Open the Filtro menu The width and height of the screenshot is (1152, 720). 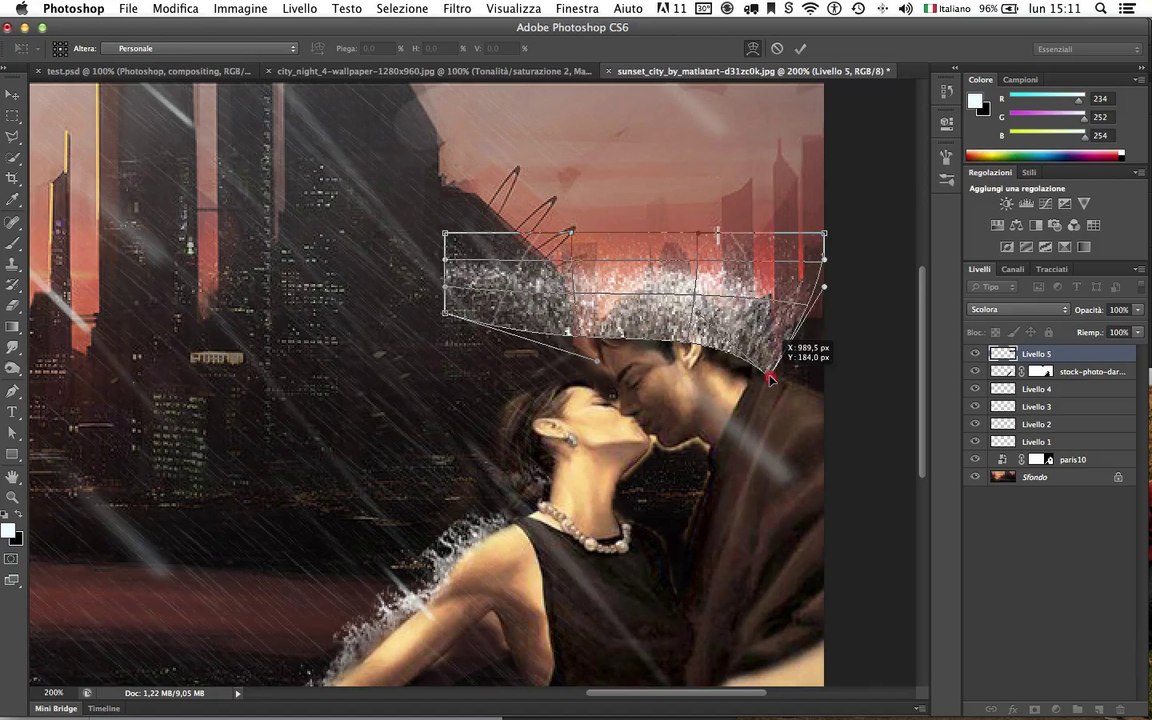pyautogui.click(x=457, y=9)
